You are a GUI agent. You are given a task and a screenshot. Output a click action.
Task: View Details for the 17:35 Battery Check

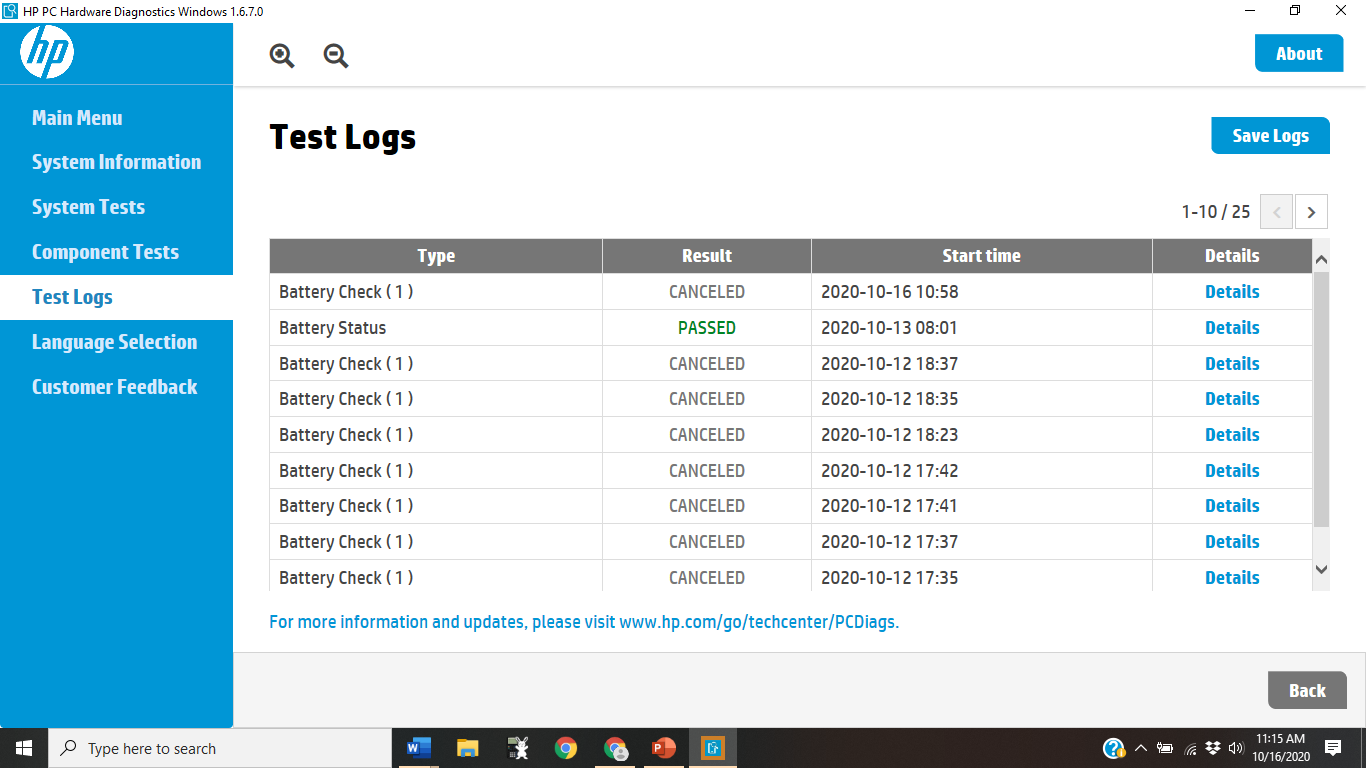1232,578
